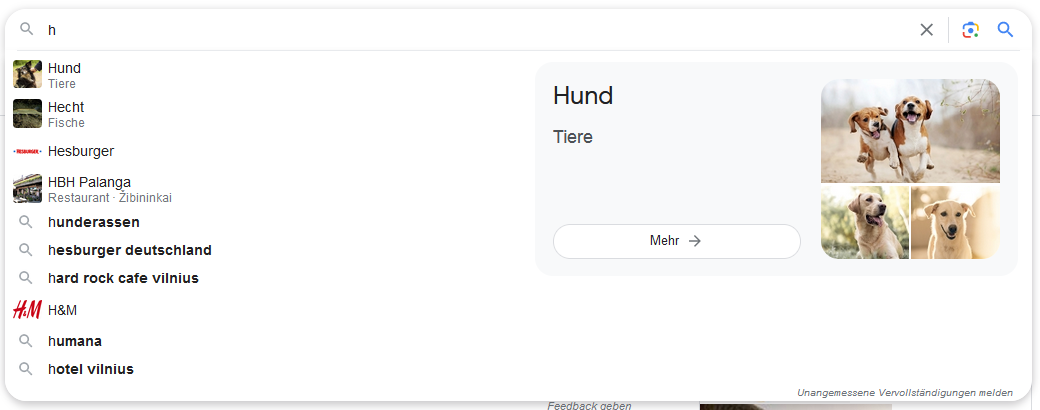Clear the search box with X icon
1040x410 pixels.
(926, 30)
